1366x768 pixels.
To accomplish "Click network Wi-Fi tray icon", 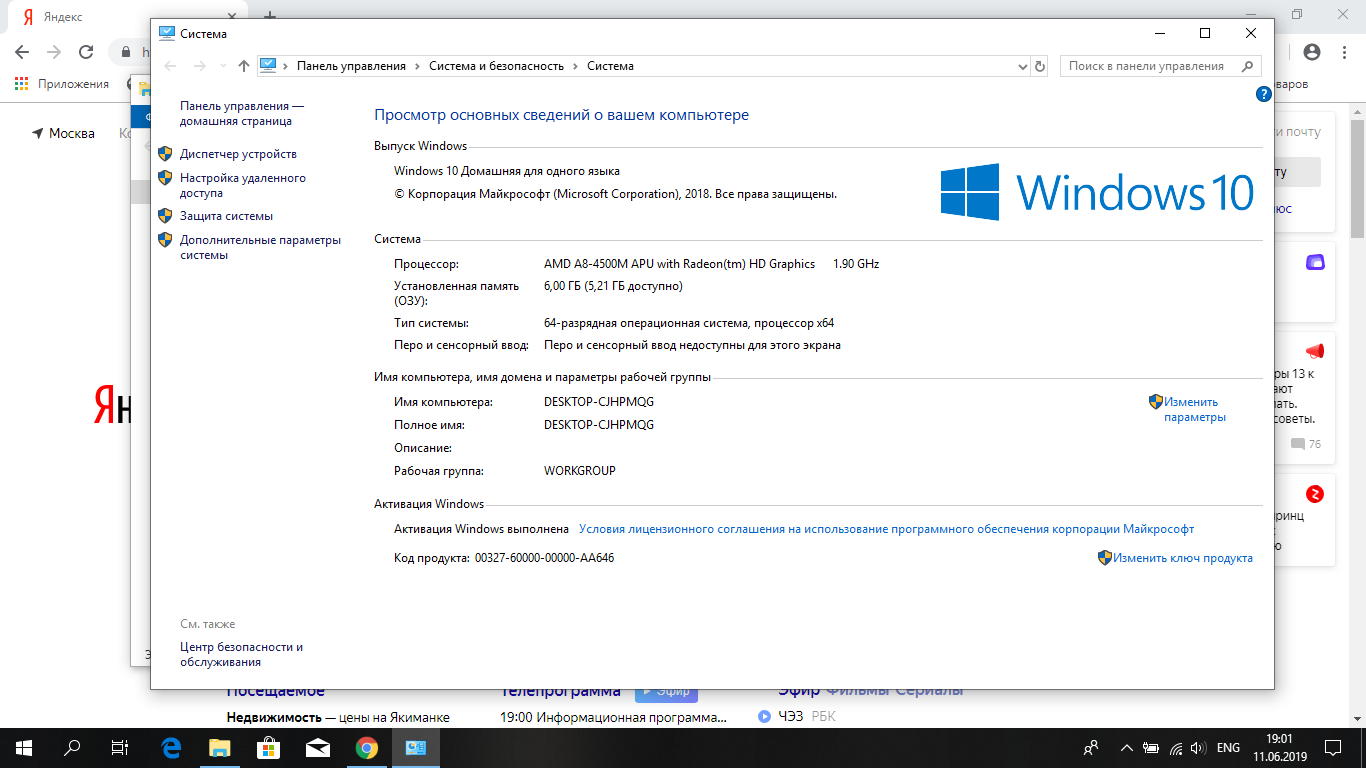I will point(1175,747).
